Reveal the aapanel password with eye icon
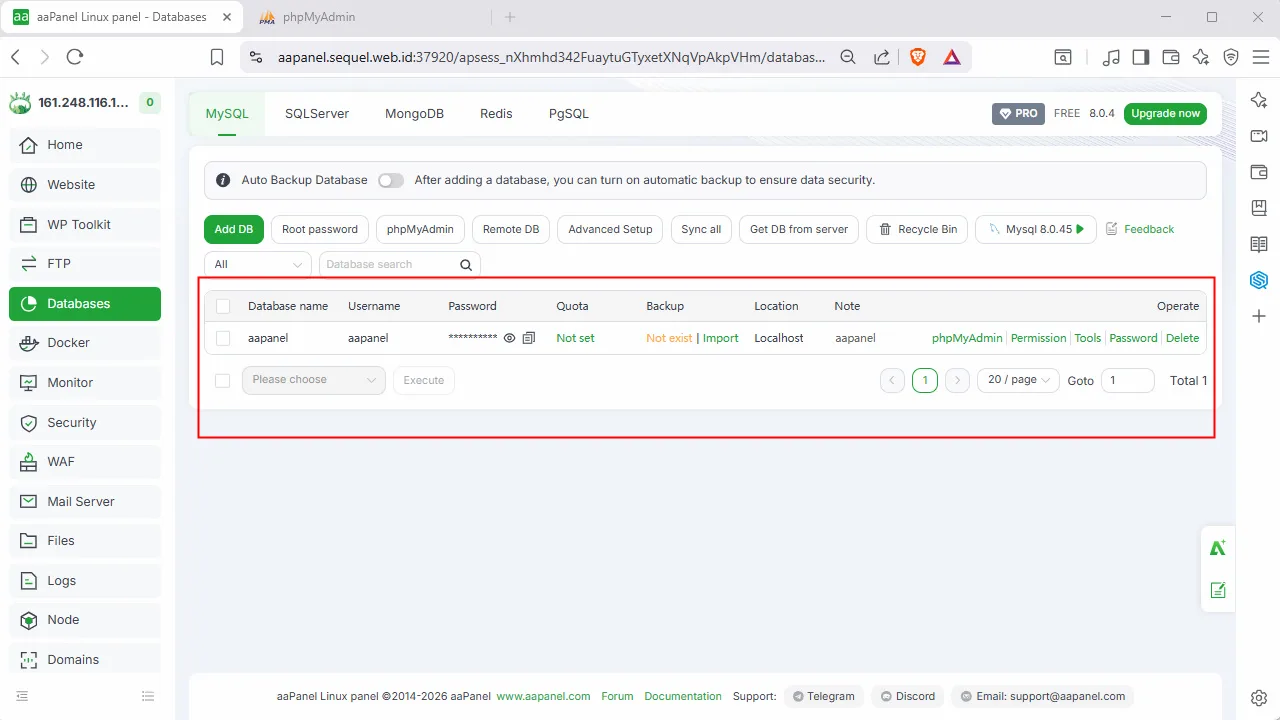Screen dimensions: 1280x720 coord(510,338)
